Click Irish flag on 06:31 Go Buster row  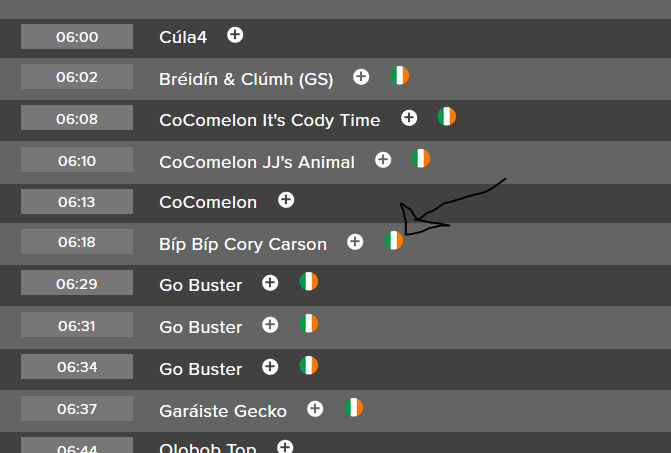pyautogui.click(x=309, y=323)
